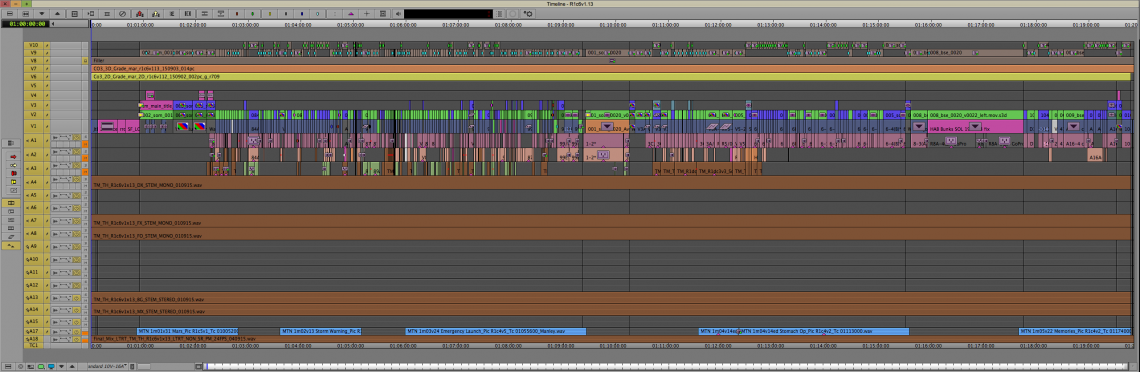Image resolution: width=1140 pixels, height=372 pixels.
Task: Toggle the Link Selection button at the bottom of the side palette
Action: (x=11, y=246)
